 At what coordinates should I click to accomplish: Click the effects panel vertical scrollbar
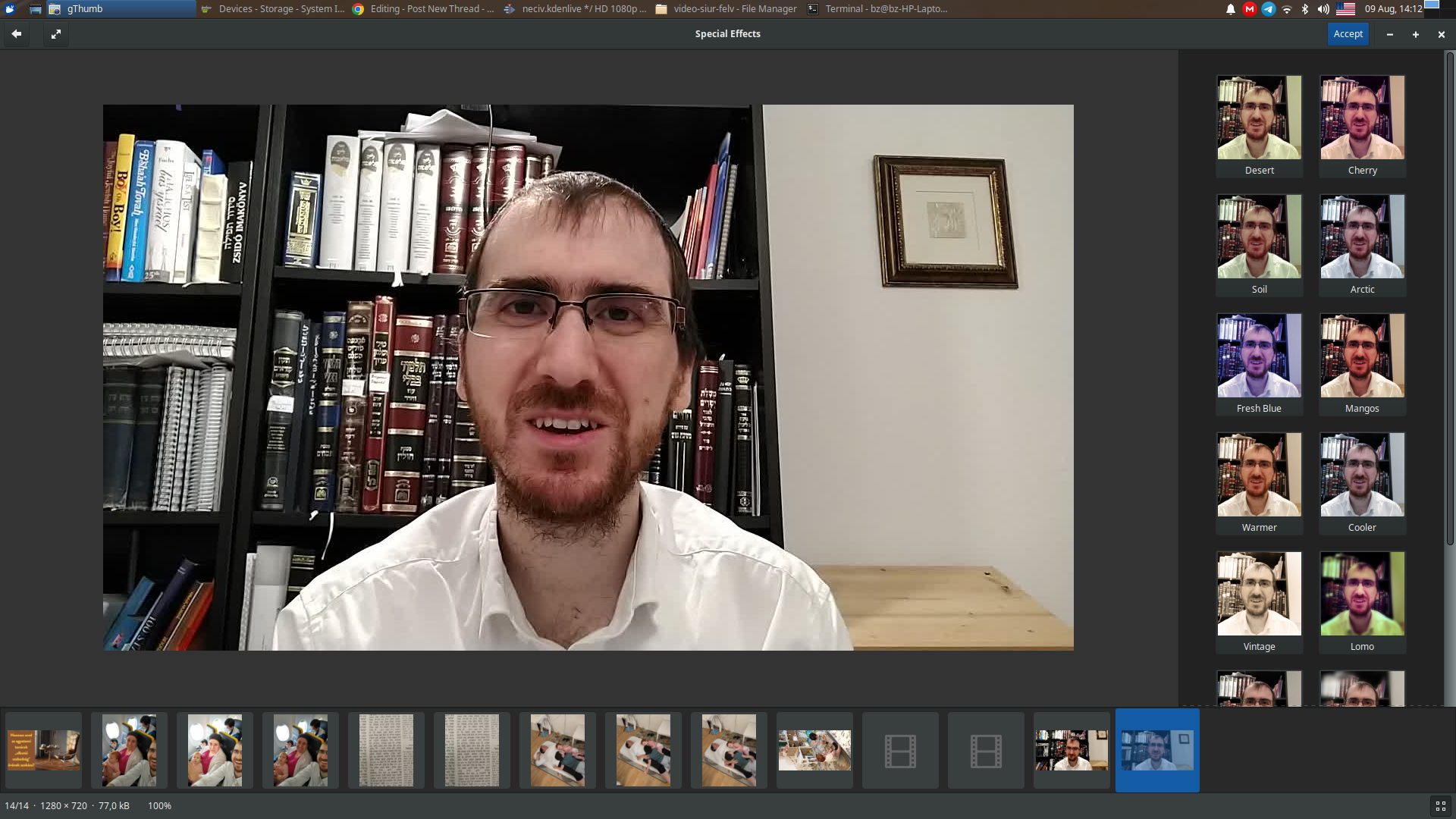pos(1449,303)
